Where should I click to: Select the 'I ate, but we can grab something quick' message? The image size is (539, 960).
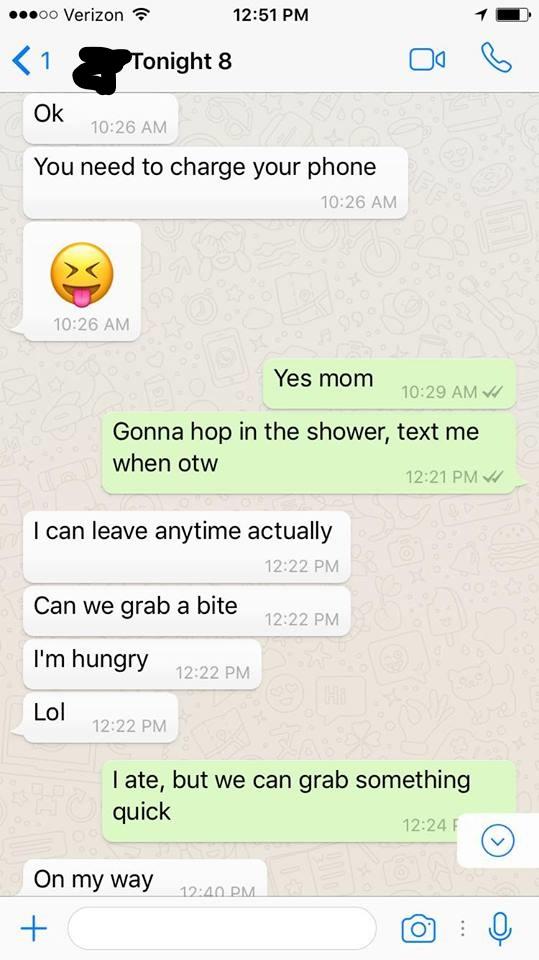pyautogui.click(x=309, y=801)
